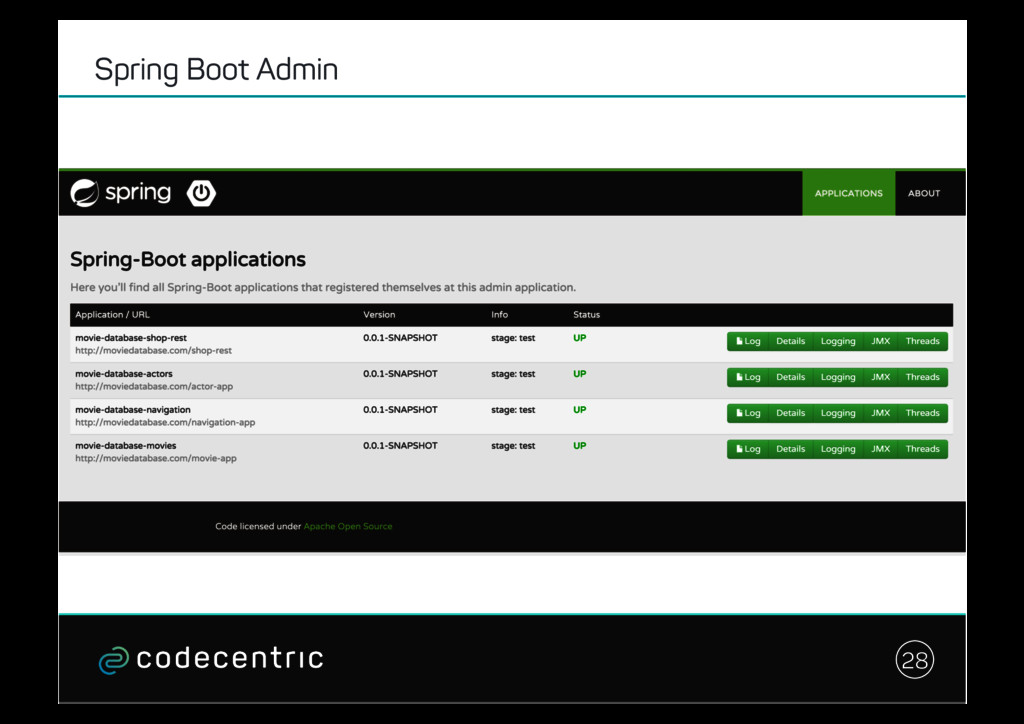Screen dimensions: 1024x724
Task: Open Log for movie-database-shop-rest
Action: [x=748, y=341]
